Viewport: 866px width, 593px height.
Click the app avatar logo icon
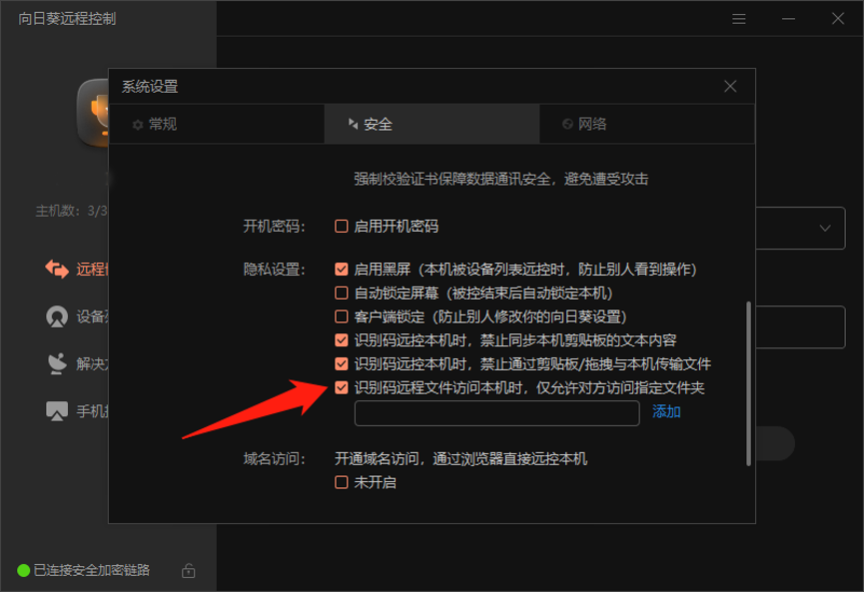coord(94,113)
